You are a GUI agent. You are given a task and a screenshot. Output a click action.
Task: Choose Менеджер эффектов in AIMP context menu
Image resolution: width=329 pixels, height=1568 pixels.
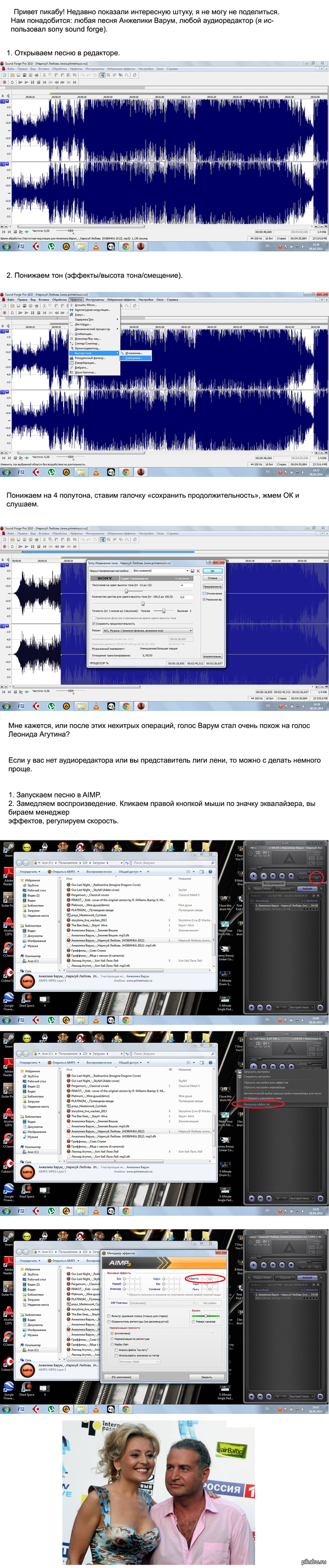(257, 1104)
